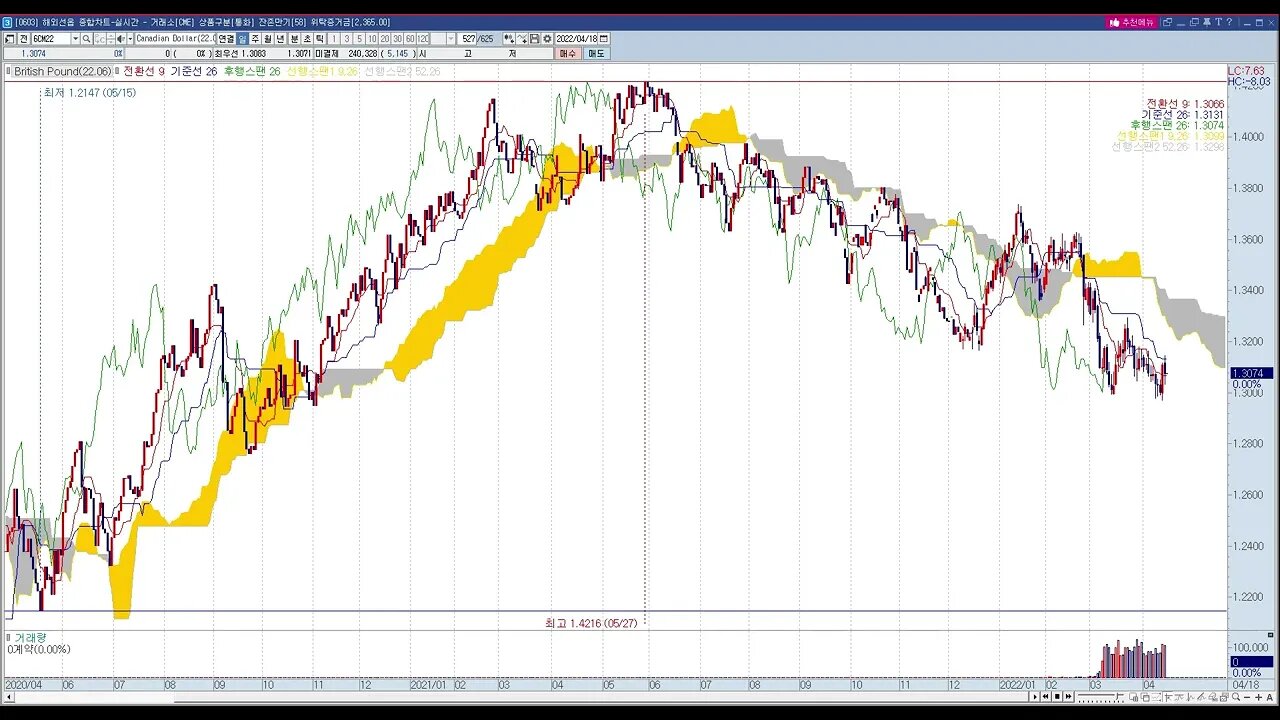Click the fast-forward button on bottom bar
This screenshot has height=720, width=1280.
pos(1068,696)
